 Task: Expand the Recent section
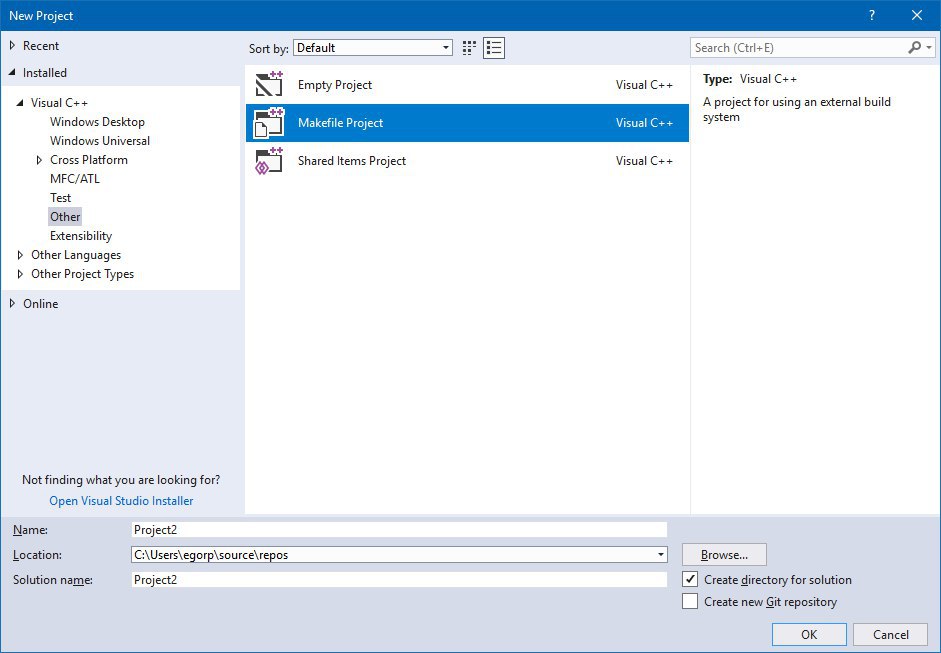[x=12, y=46]
